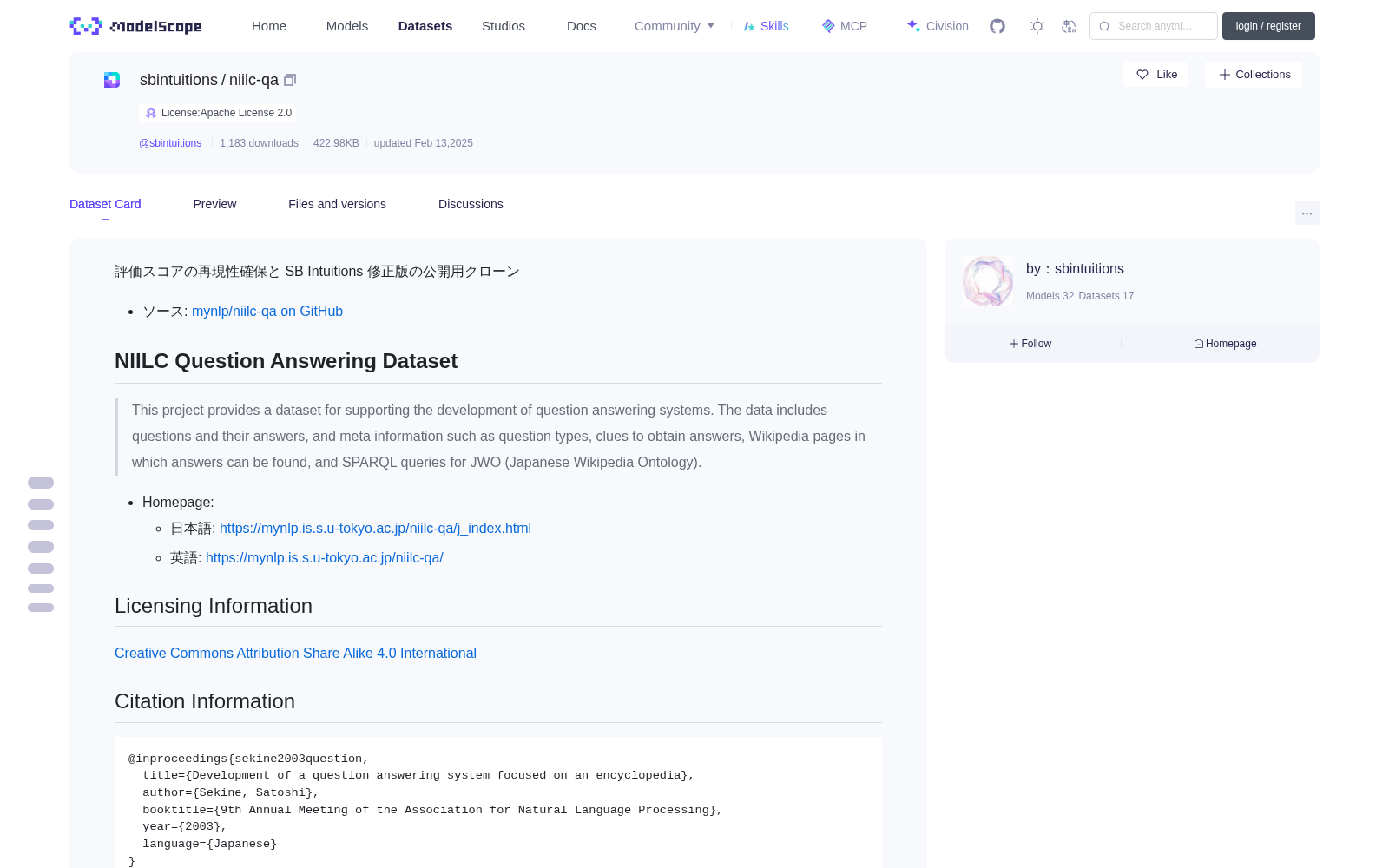Open the Datasets section
Screen dimensions: 1389x868
pyautogui.click(x=425, y=26)
